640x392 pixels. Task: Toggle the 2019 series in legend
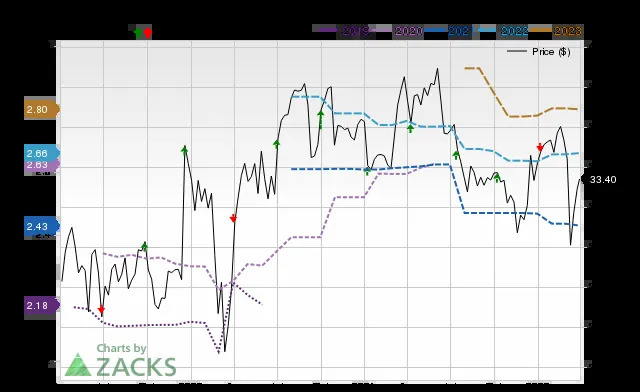pos(342,31)
